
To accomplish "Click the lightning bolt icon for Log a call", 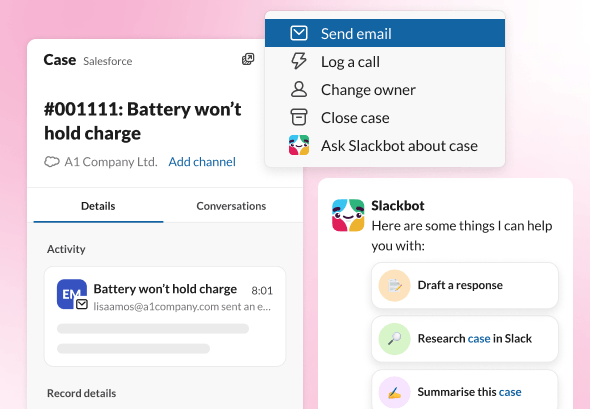I will point(299,61).
